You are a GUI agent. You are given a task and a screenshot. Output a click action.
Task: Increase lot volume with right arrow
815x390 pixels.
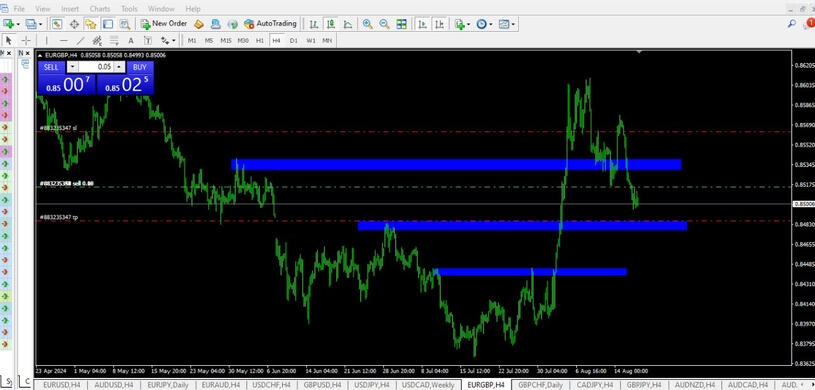[x=120, y=67]
